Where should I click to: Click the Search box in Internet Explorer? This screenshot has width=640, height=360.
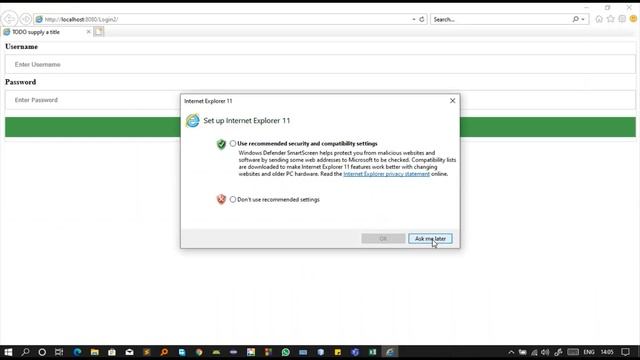click(501, 19)
